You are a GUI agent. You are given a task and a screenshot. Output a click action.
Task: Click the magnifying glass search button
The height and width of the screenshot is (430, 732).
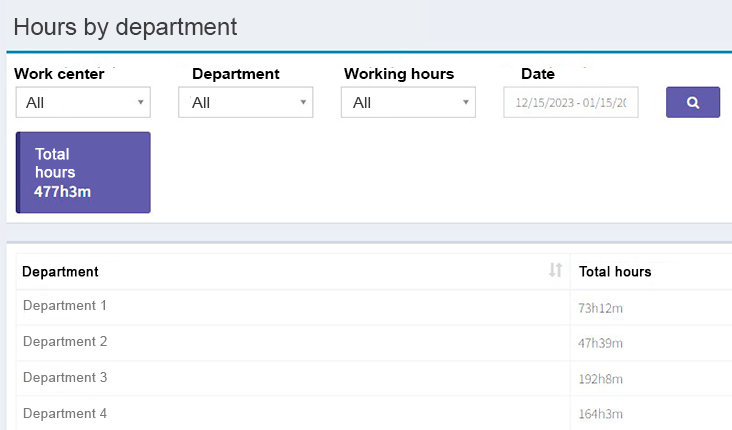pyautogui.click(x=693, y=102)
